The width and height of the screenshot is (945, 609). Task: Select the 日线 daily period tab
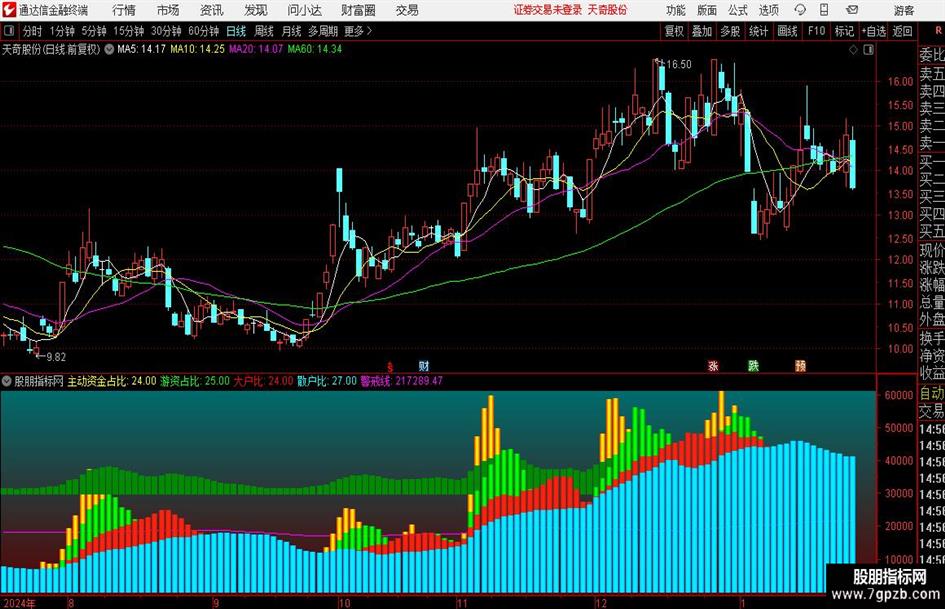(x=236, y=31)
